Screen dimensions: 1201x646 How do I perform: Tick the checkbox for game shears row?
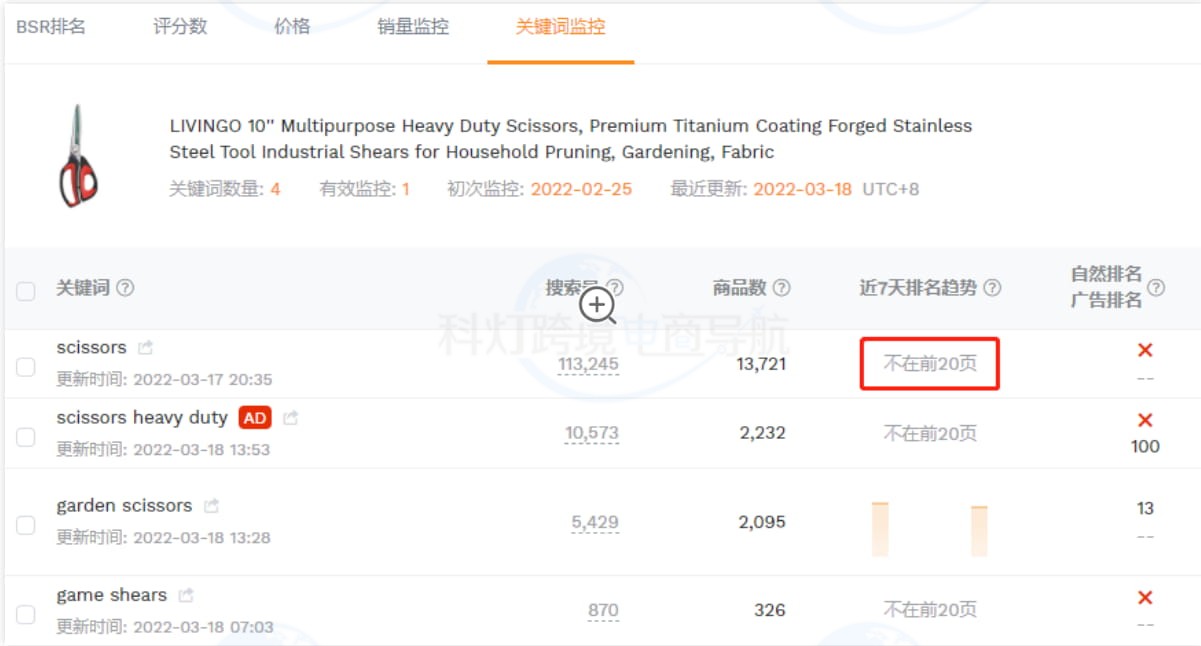(26, 614)
